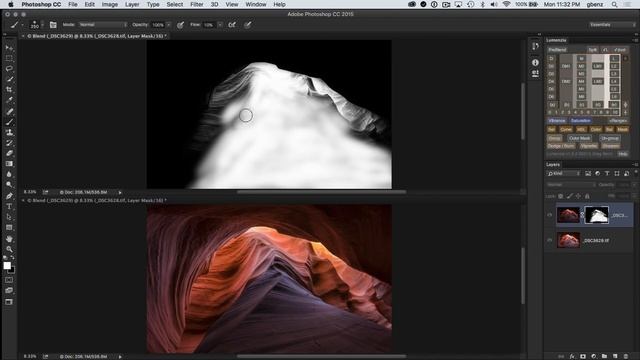
Task: Click the foreground color swatch
Action: tap(7, 266)
